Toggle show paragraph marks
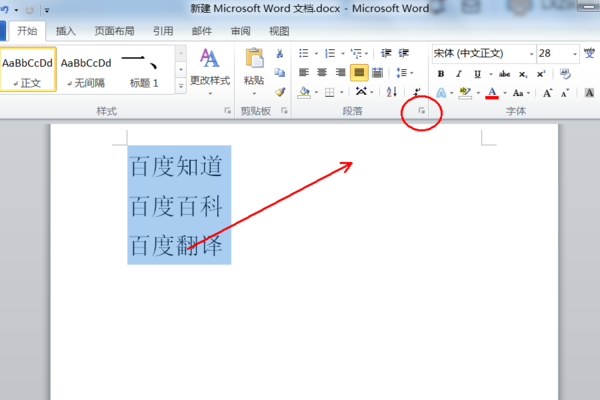This screenshot has height=400, width=600. point(417,92)
